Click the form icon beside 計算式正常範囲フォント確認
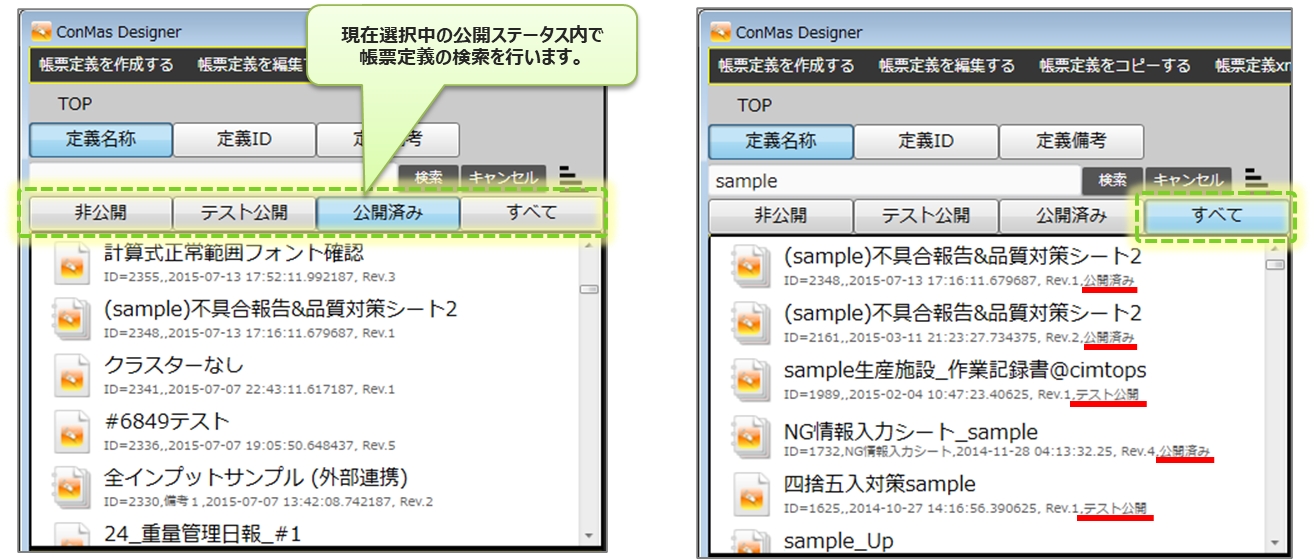 (72, 263)
